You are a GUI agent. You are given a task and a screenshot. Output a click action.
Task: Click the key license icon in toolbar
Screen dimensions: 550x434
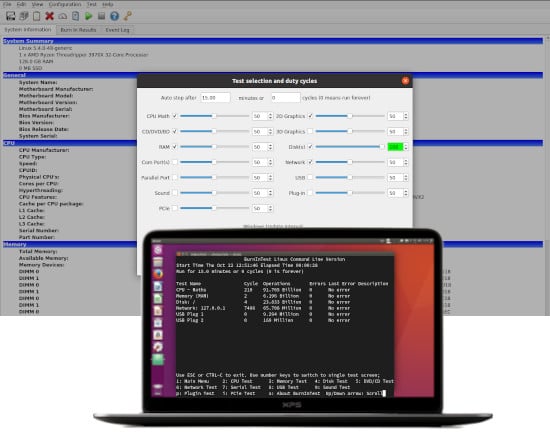(x=128, y=16)
